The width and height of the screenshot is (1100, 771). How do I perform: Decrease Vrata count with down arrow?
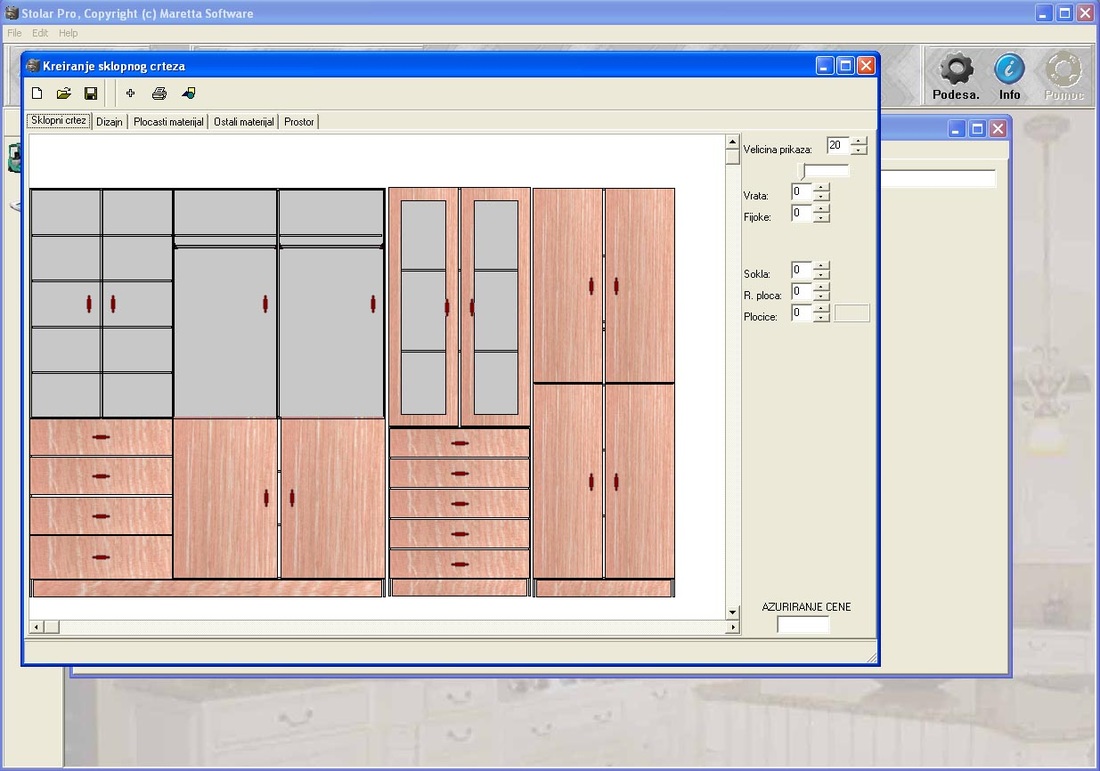click(821, 196)
